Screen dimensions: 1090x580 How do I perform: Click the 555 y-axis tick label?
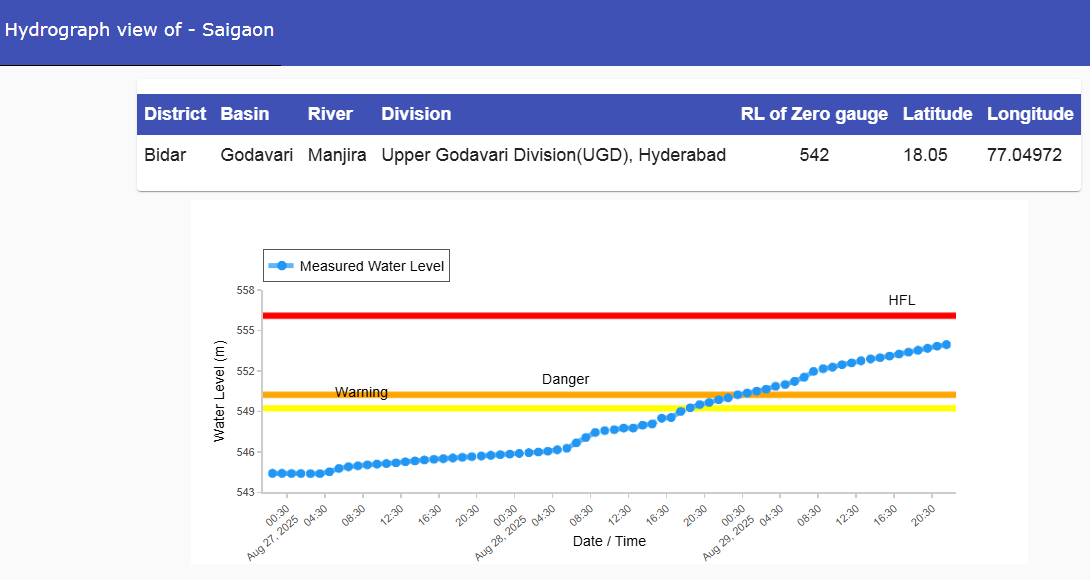click(x=245, y=330)
